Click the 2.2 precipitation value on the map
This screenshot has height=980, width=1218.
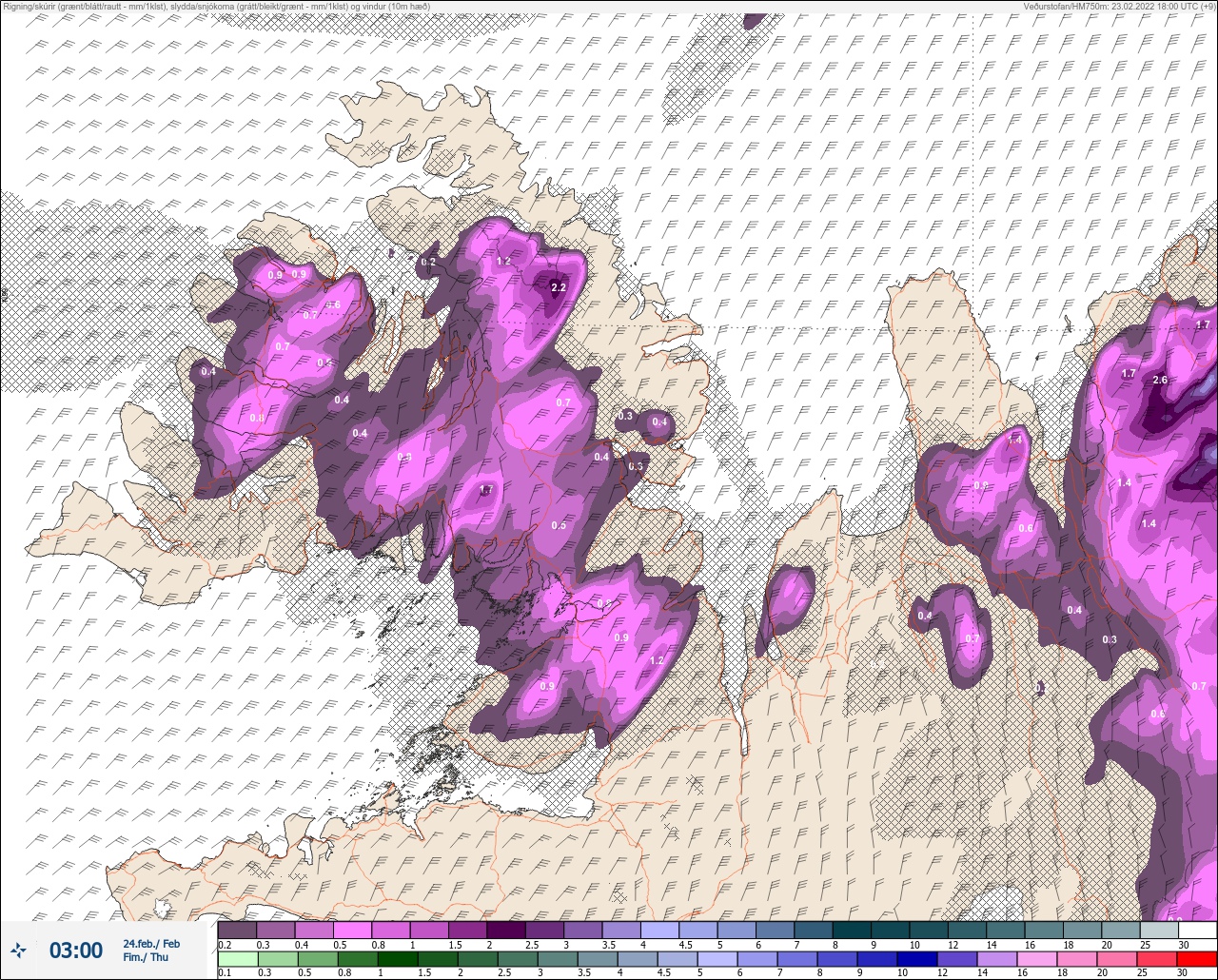[559, 286]
